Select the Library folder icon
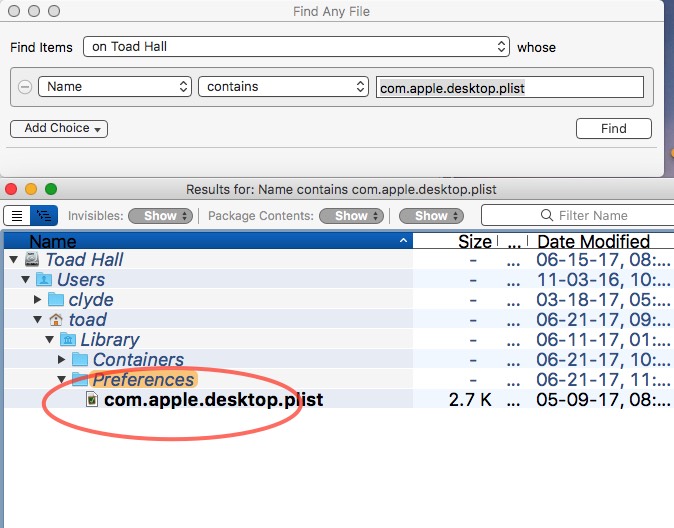The width and height of the screenshot is (674, 528). [68, 339]
